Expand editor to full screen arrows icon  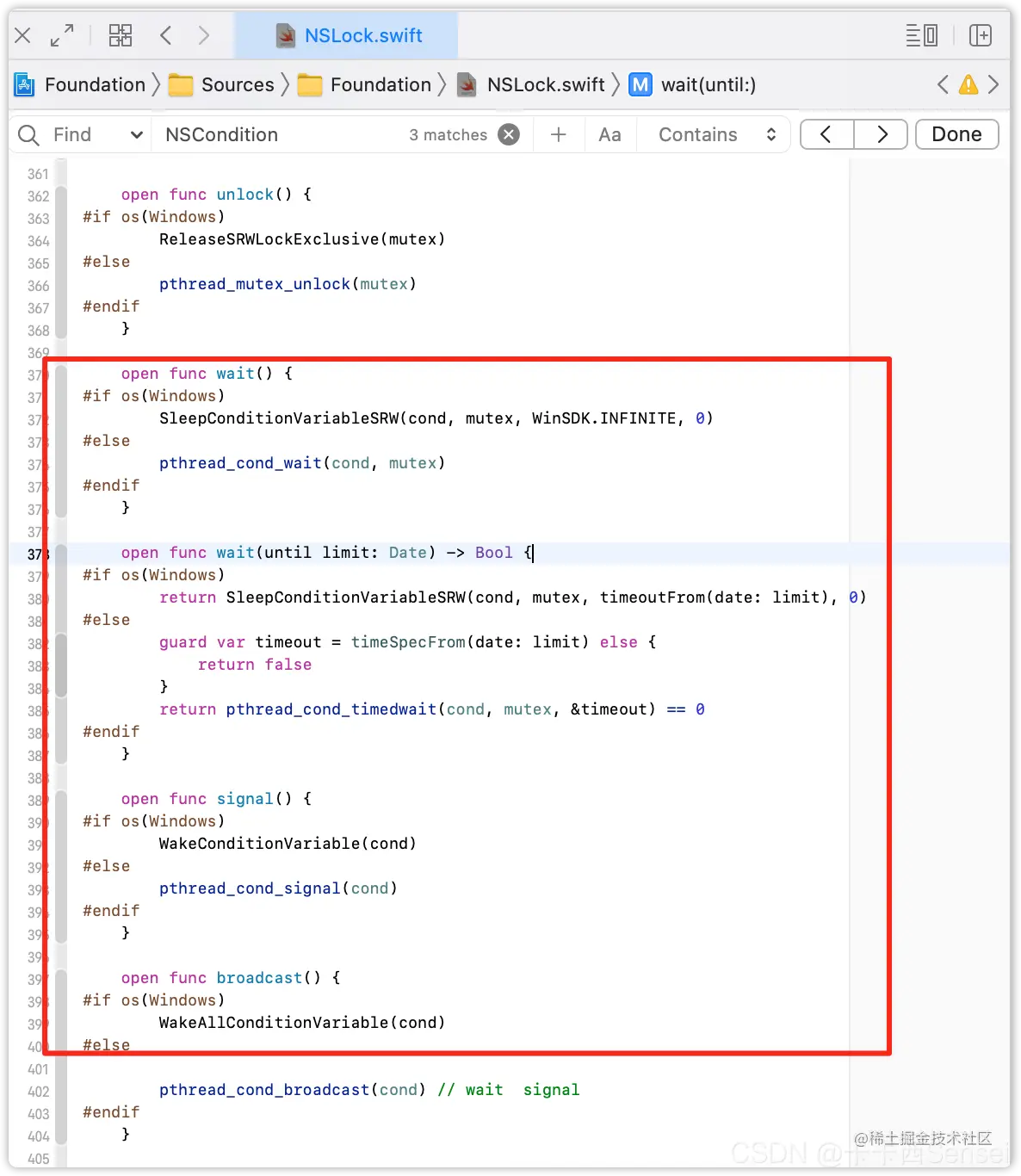point(62,35)
